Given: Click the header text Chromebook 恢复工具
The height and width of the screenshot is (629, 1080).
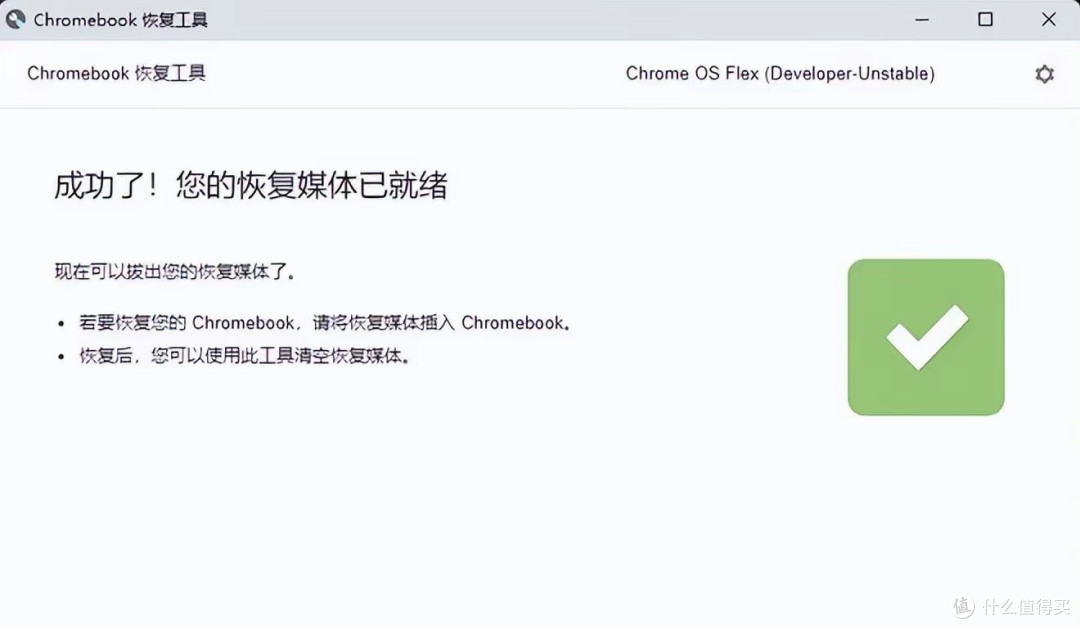Looking at the screenshot, I should 116,73.
